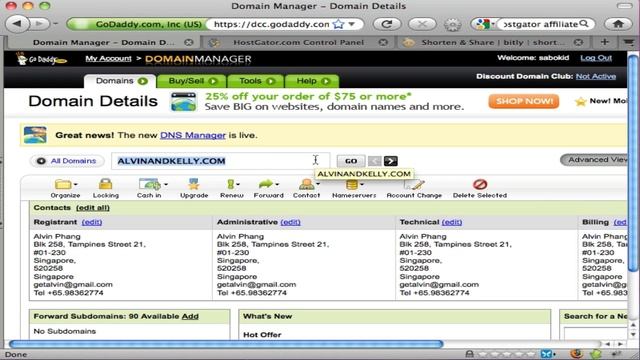Close the HostGator Control Panel tab

coord(383,42)
